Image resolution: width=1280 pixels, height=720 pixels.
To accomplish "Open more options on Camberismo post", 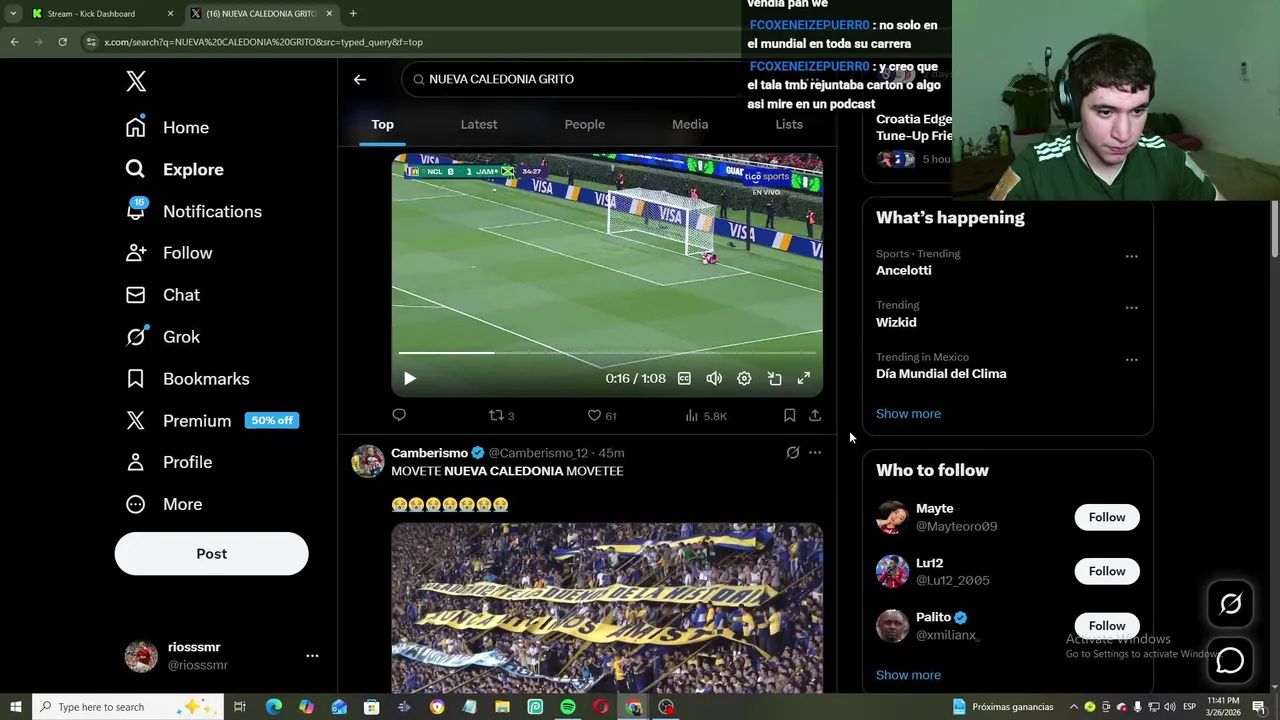I will (x=815, y=453).
